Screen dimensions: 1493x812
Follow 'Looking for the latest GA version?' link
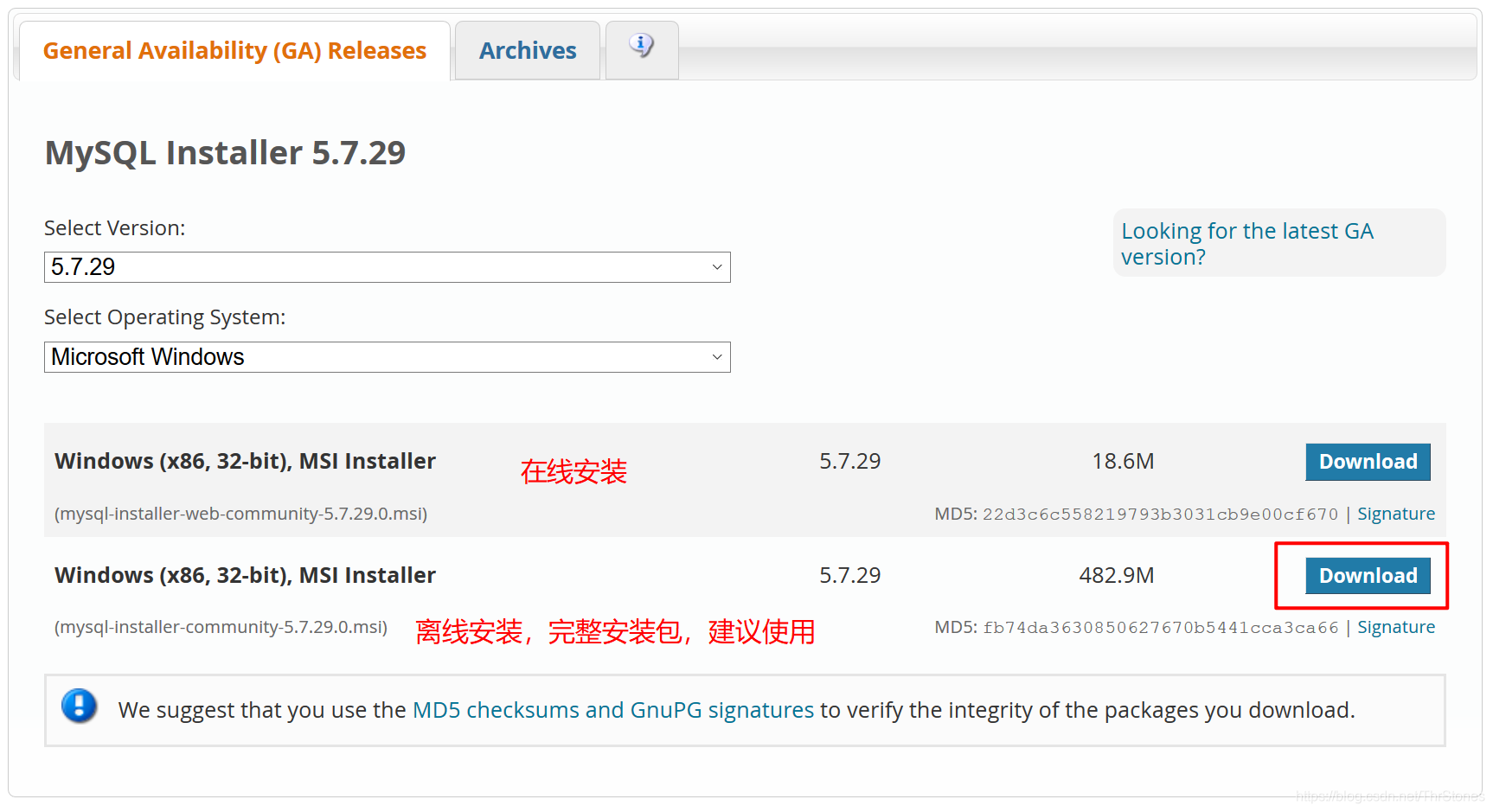coord(1246,244)
